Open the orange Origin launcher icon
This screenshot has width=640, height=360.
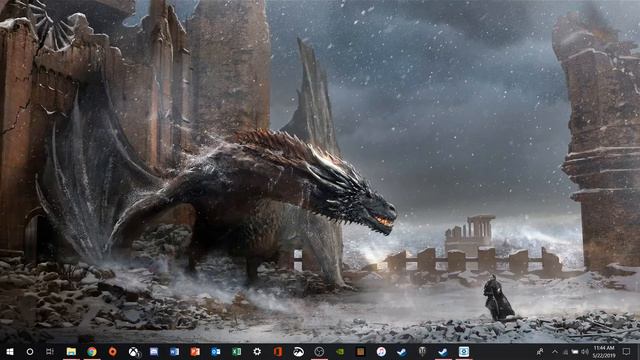[113, 351]
